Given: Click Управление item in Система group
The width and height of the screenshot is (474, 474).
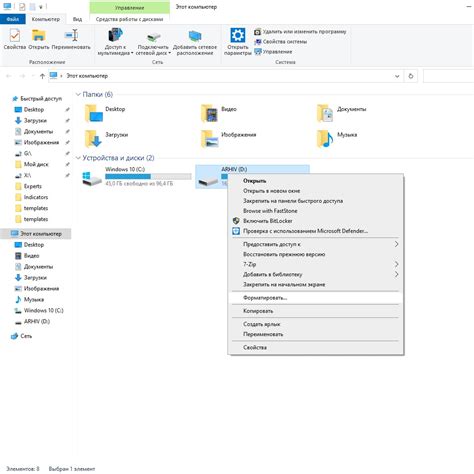Looking at the screenshot, I should click(273, 52).
